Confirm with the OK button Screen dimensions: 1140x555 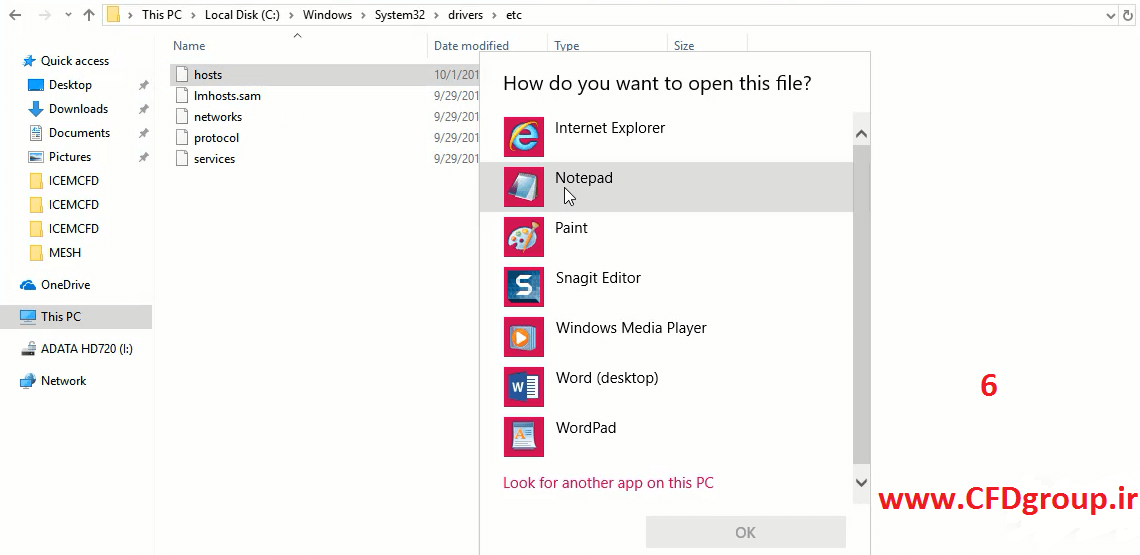(745, 532)
